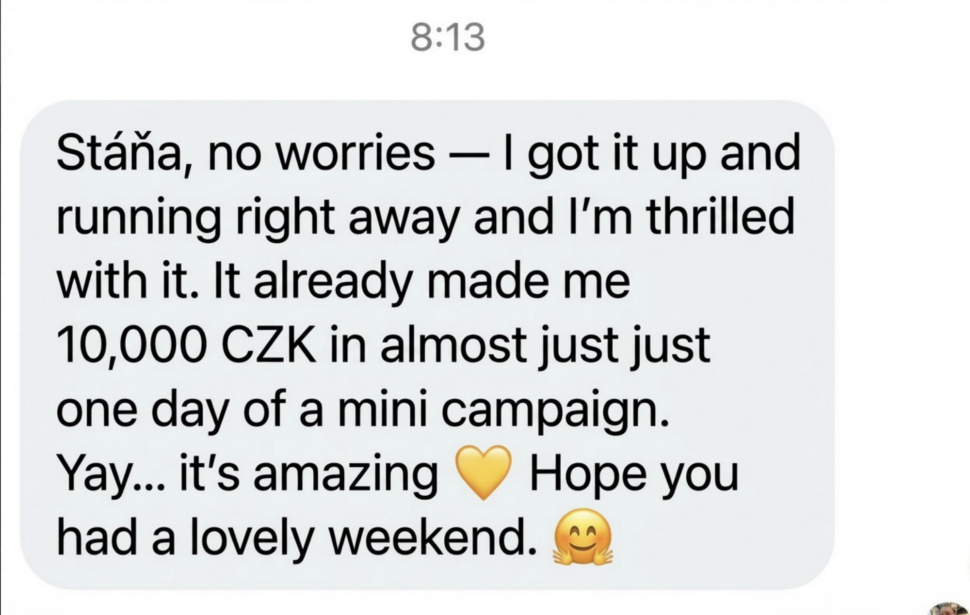Click the hugging face emoji
The image size is (970, 615).
point(583,538)
